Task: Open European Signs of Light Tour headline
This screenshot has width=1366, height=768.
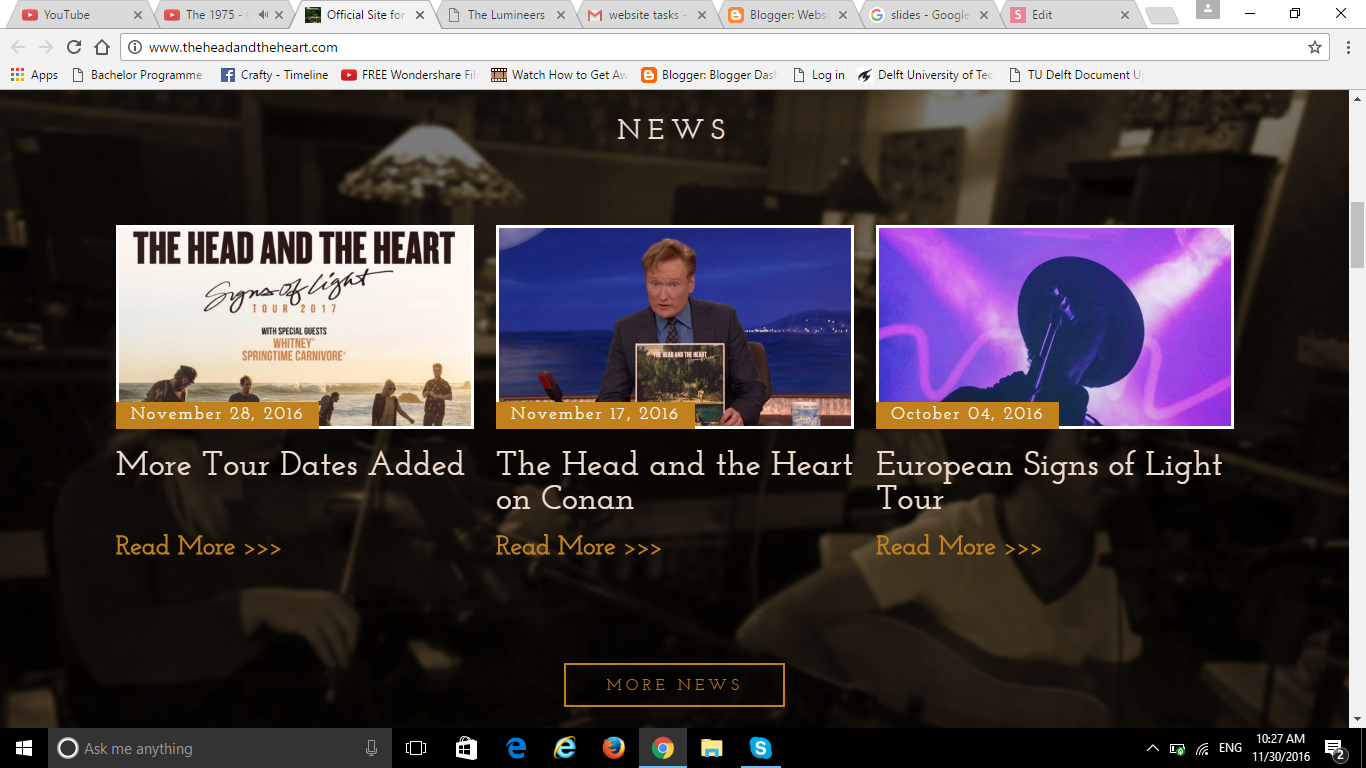Action: [1049, 482]
